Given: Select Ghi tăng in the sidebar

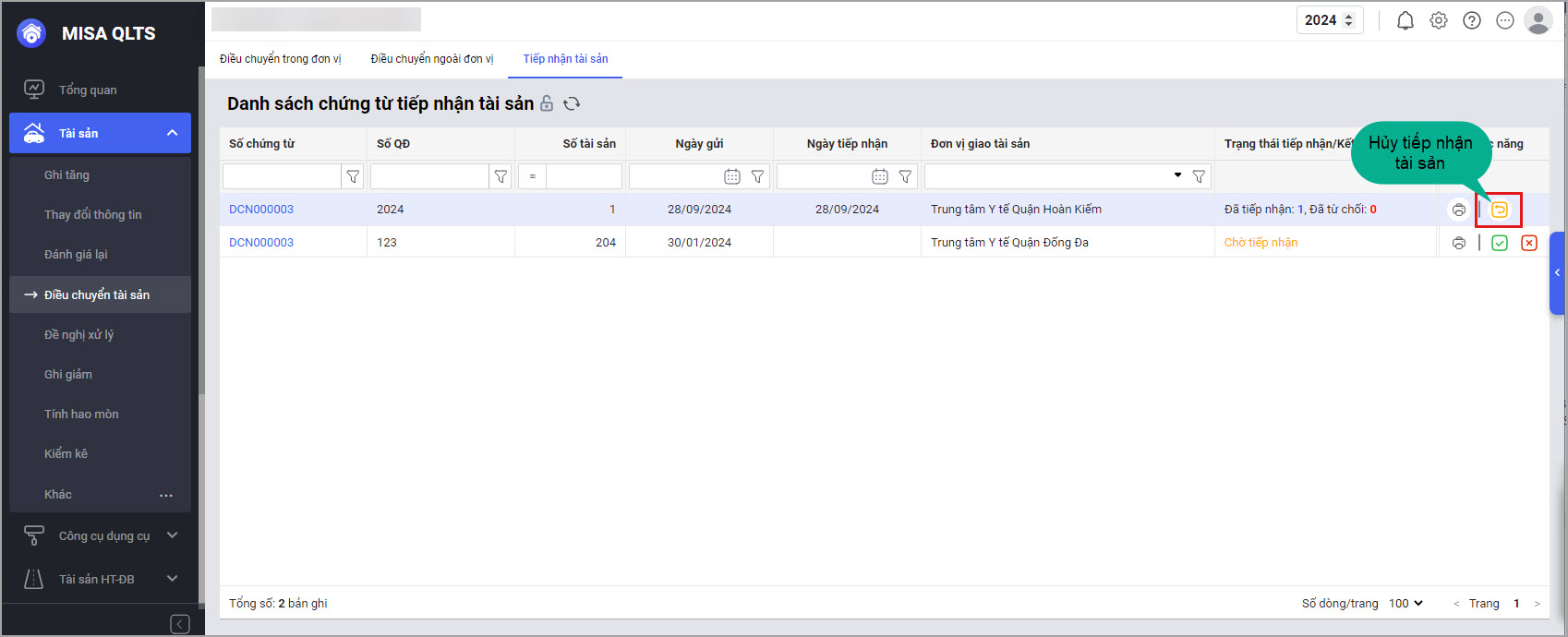Looking at the screenshot, I should click(66, 174).
